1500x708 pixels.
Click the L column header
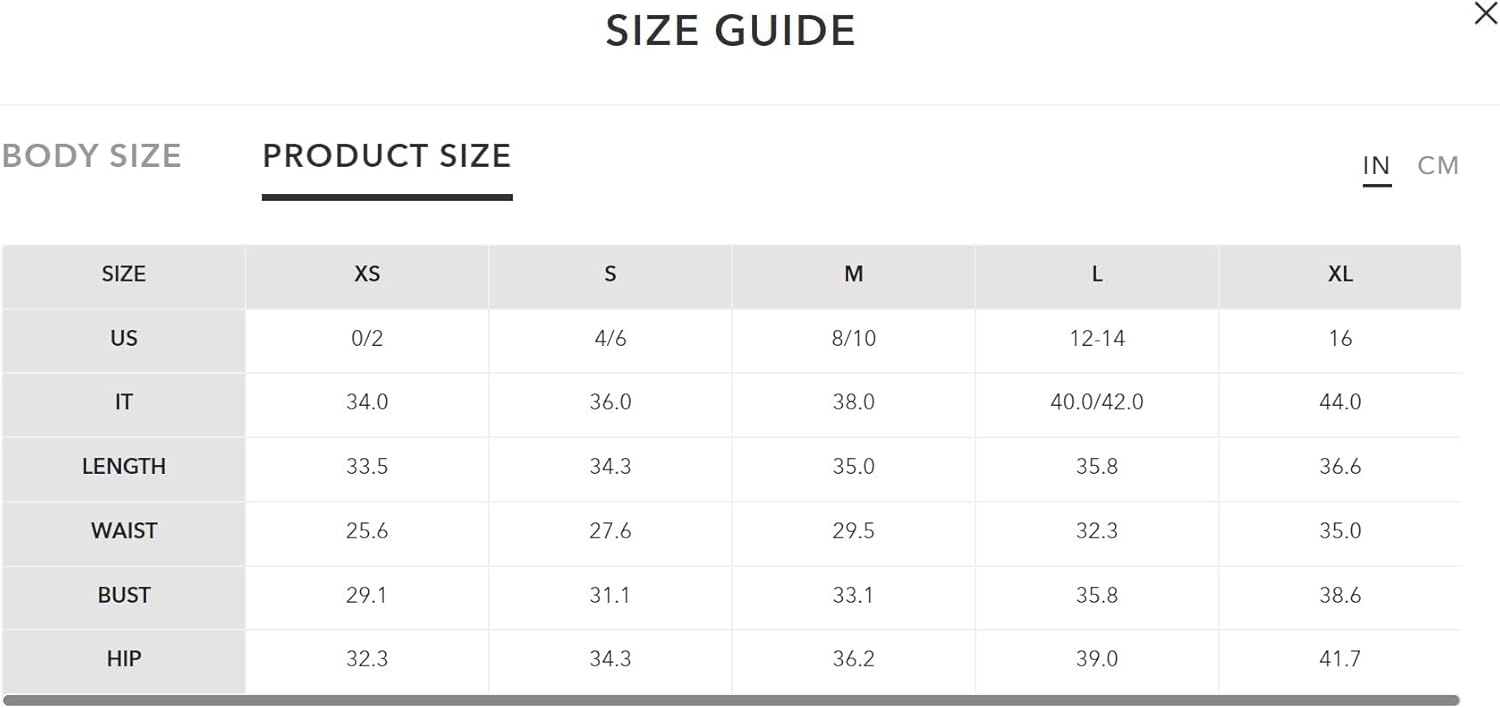tap(1097, 274)
